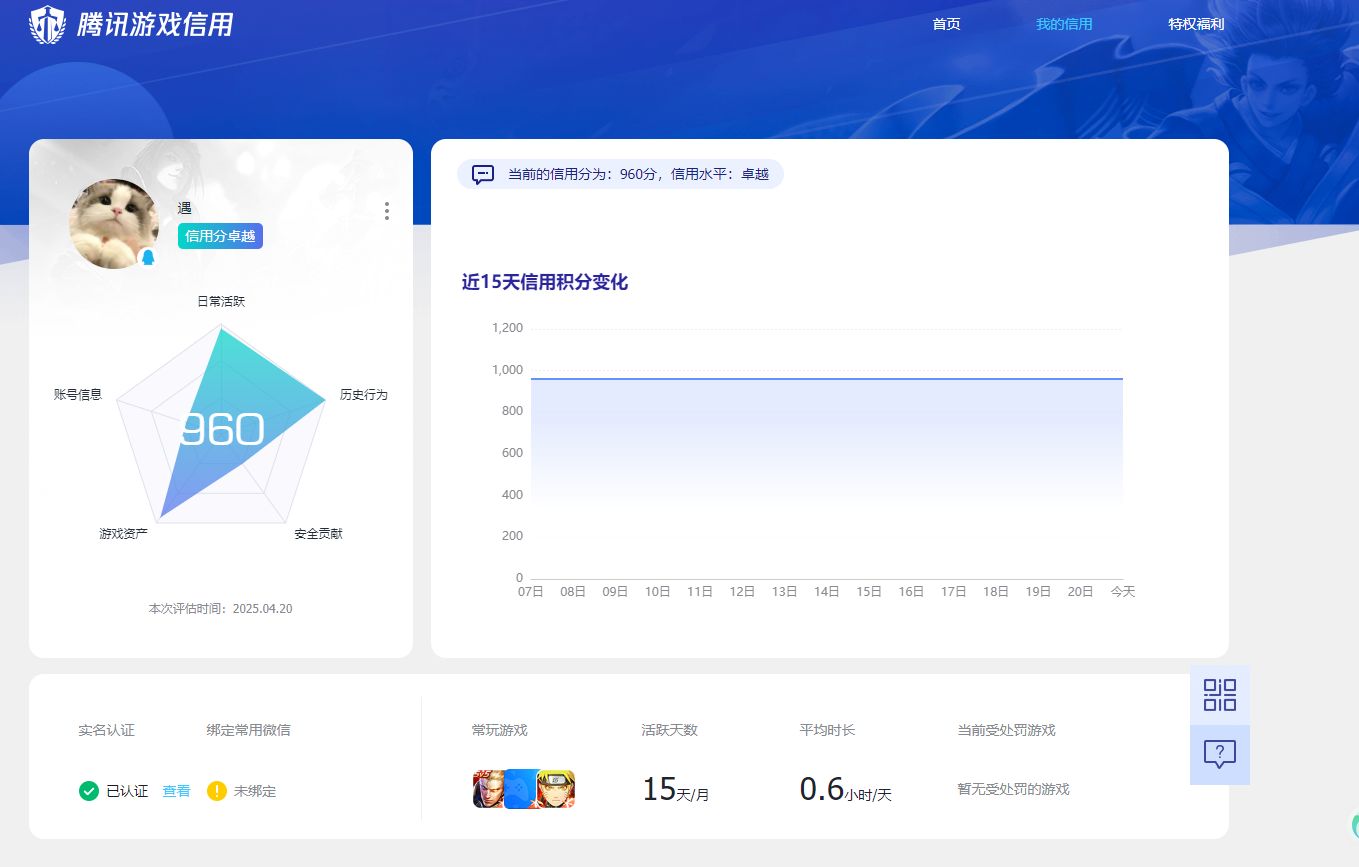Click the 游戏资产 radar label
Image resolution: width=1359 pixels, height=867 pixels.
point(123,534)
